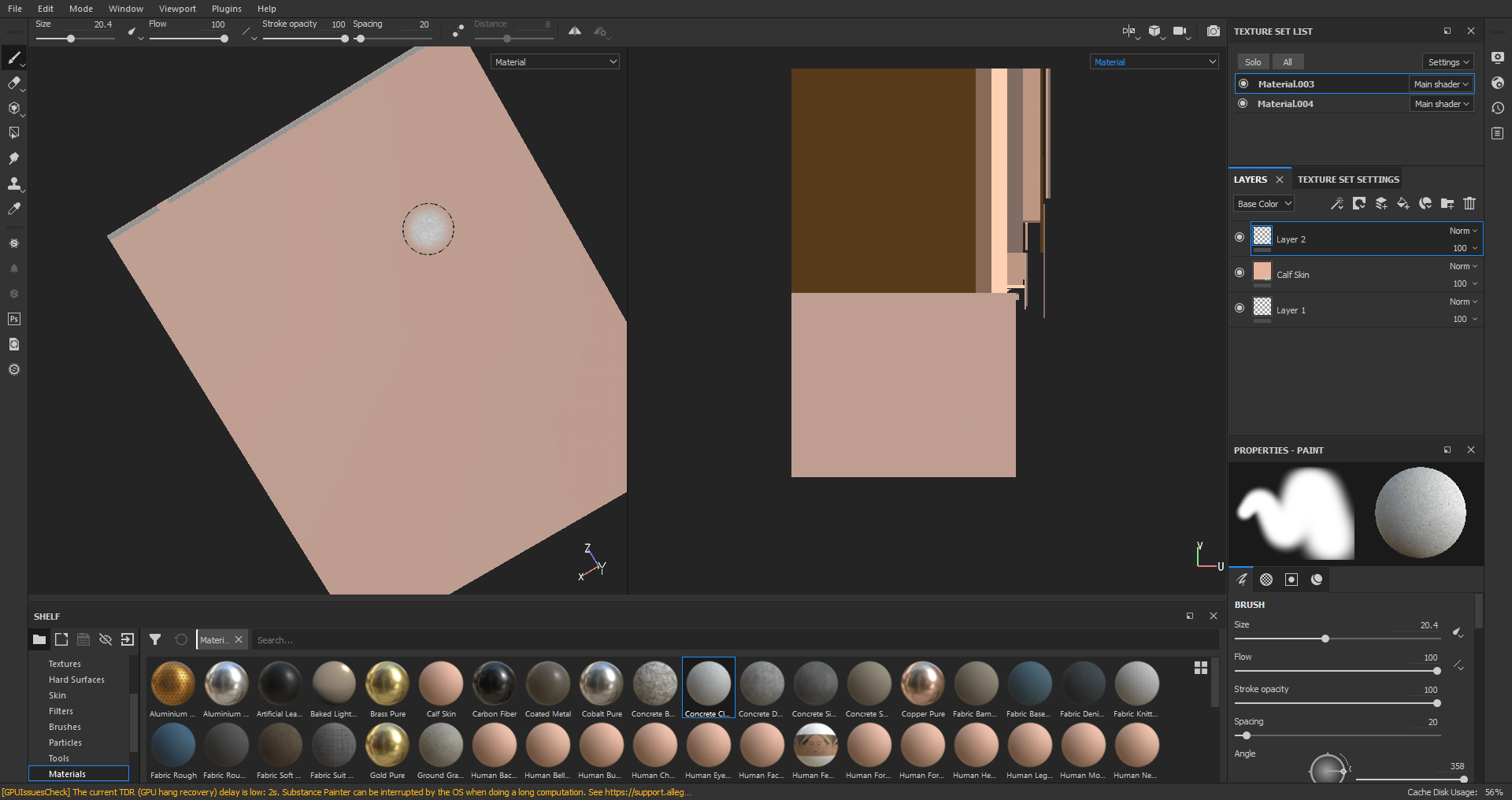Screen dimensions: 1512x800
Task: Open Shader Settings from right sidebar
Action: pos(1498,83)
